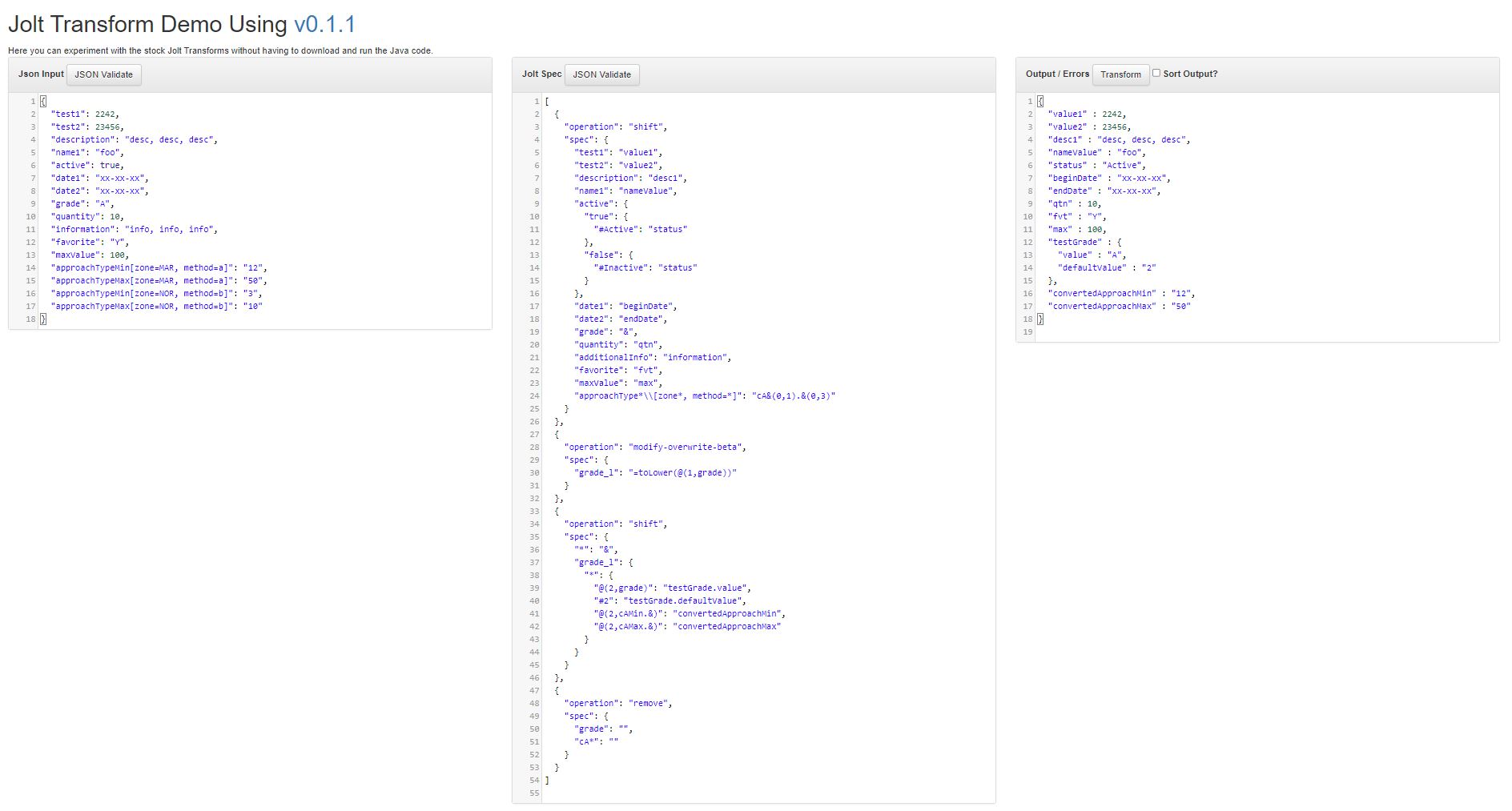This screenshot has height=811, width=1512.
Task: Click empty last line 55 in Jolt Spec editor
Action: [768, 793]
